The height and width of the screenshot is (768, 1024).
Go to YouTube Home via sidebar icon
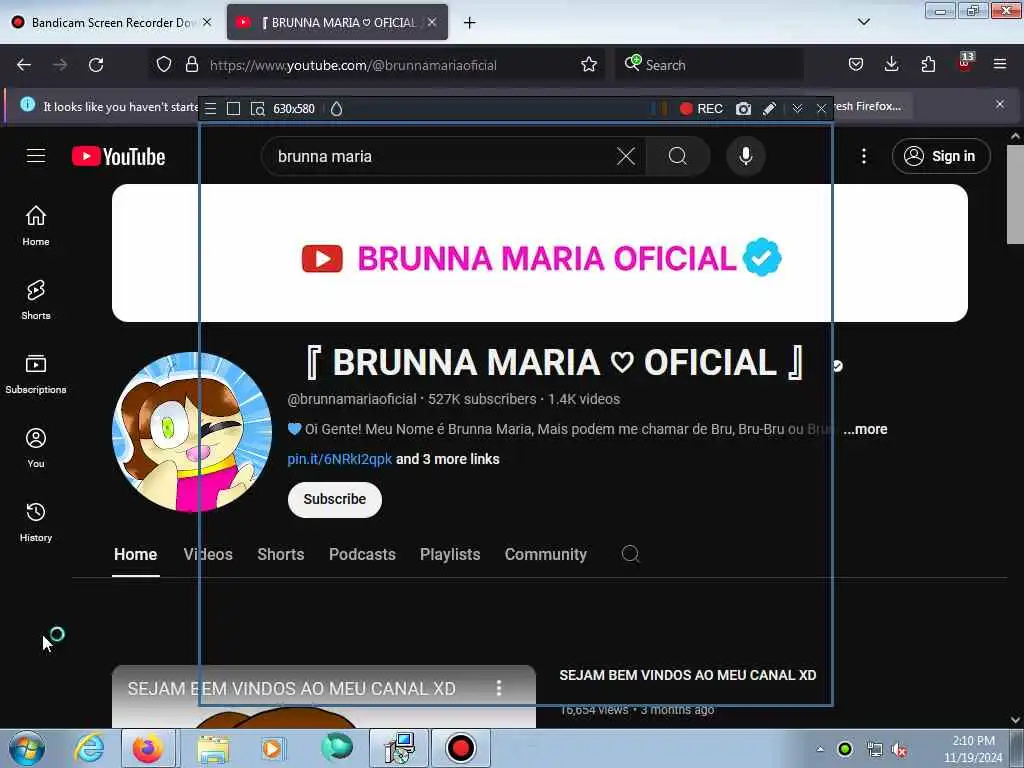coord(36,226)
